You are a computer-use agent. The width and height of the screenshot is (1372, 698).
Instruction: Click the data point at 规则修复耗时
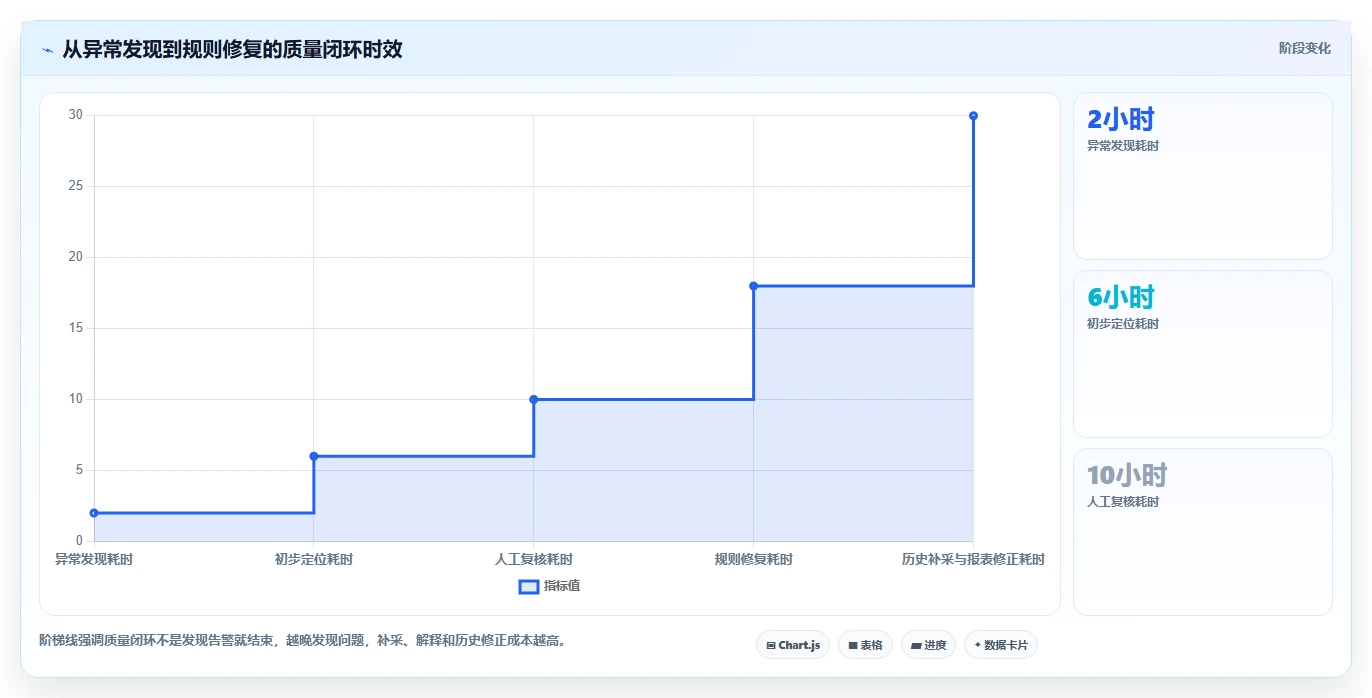[x=754, y=286]
